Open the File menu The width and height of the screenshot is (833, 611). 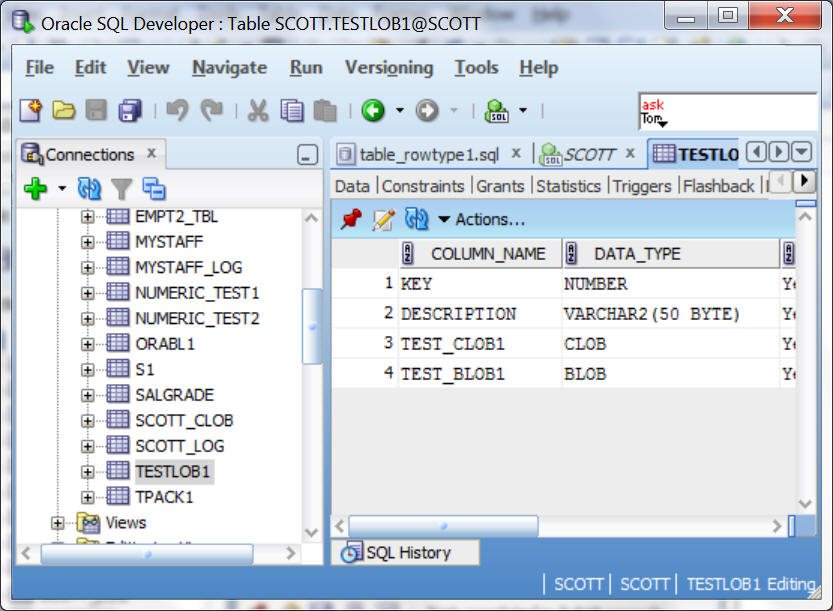40,68
